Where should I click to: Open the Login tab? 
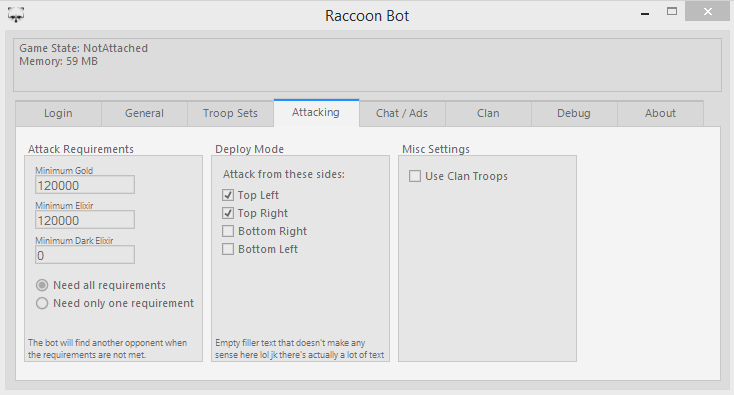58,113
